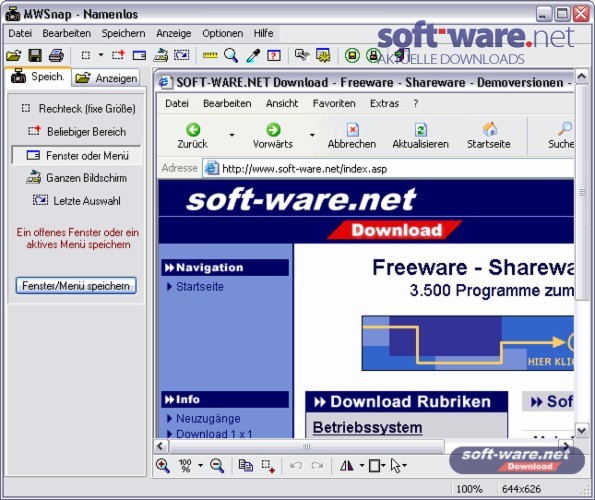Click the copy to clipboard icon
Image resolution: width=595 pixels, height=500 pixels.
(246, 465)
